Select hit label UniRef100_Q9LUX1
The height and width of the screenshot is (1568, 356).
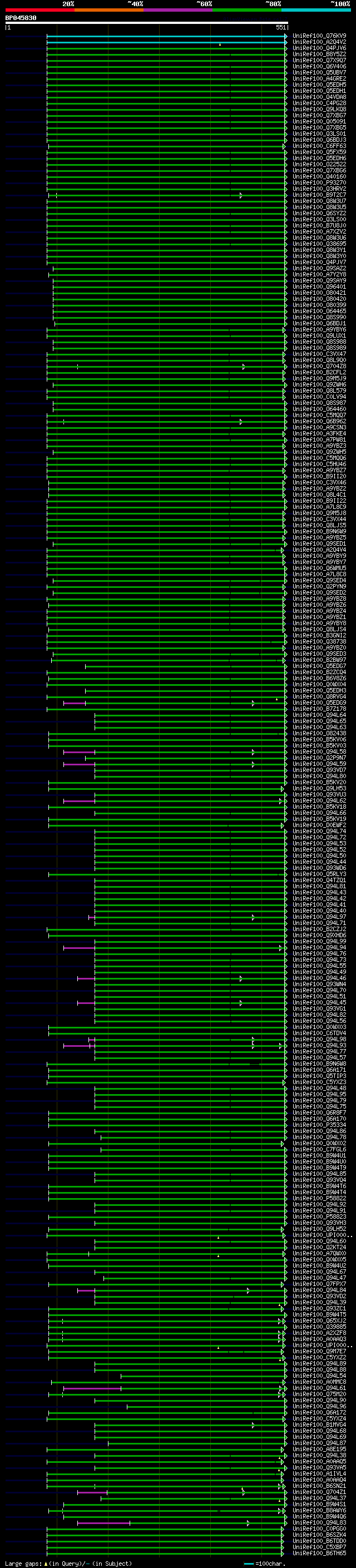319,336
